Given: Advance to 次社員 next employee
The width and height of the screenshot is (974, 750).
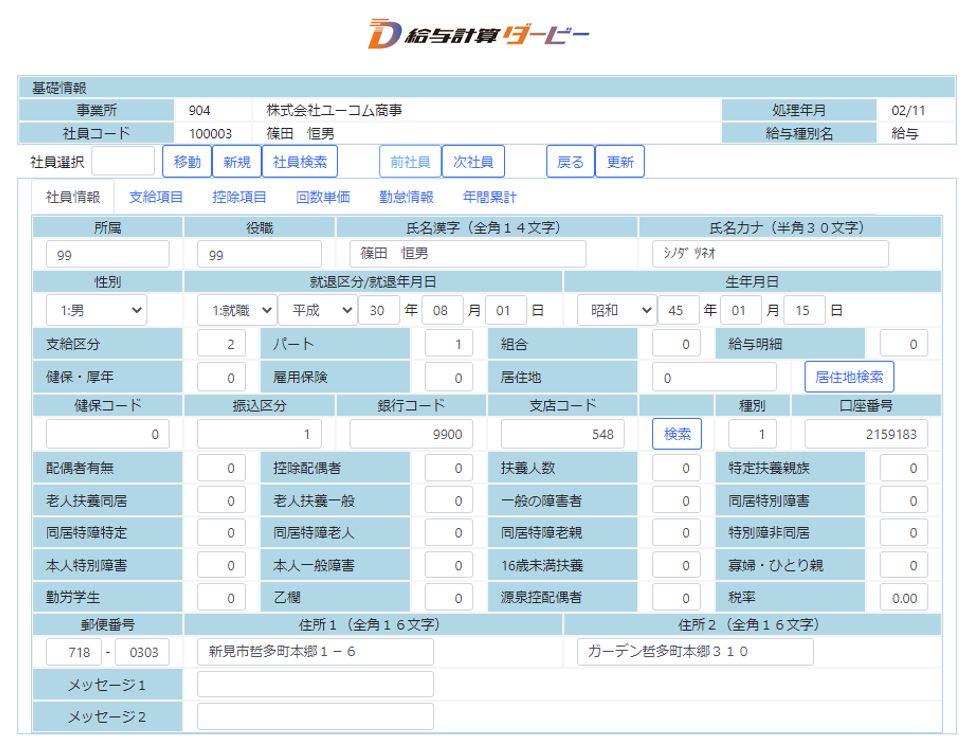Looking at the screenshot, I should 473,161.
